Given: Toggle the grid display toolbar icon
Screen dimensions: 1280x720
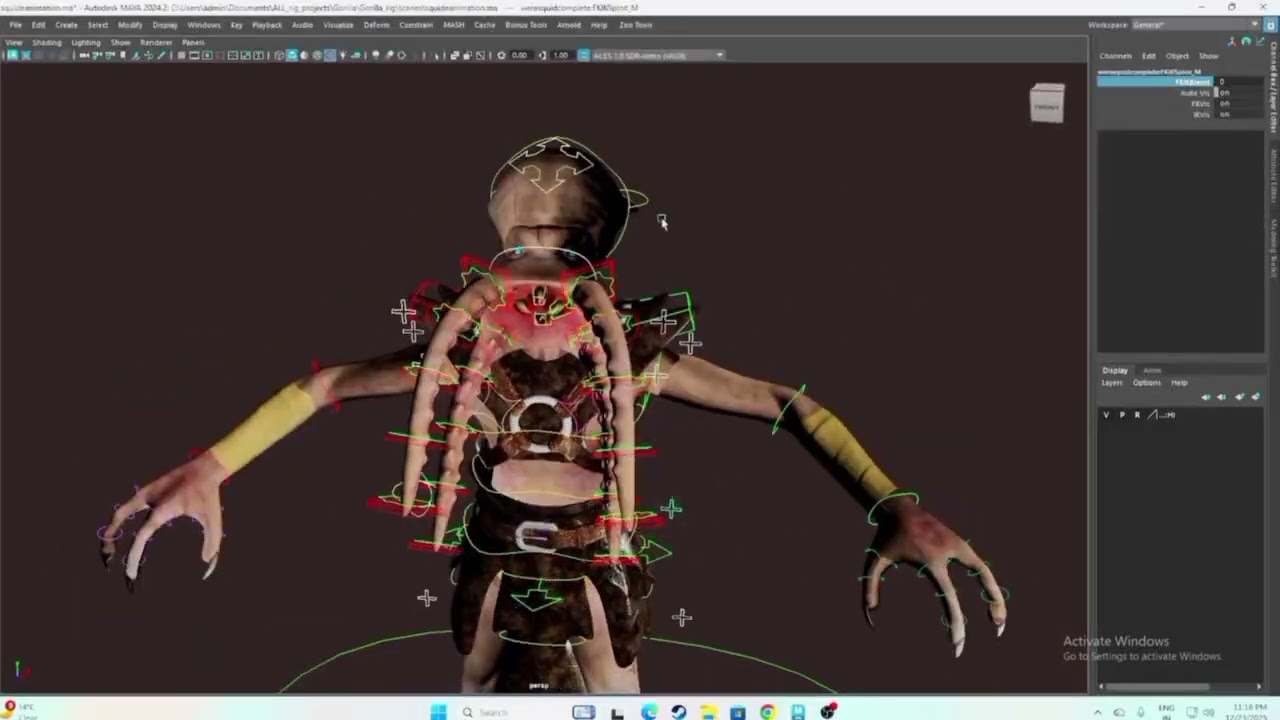Looking at the screenshot, I should (x=181, y=55).
